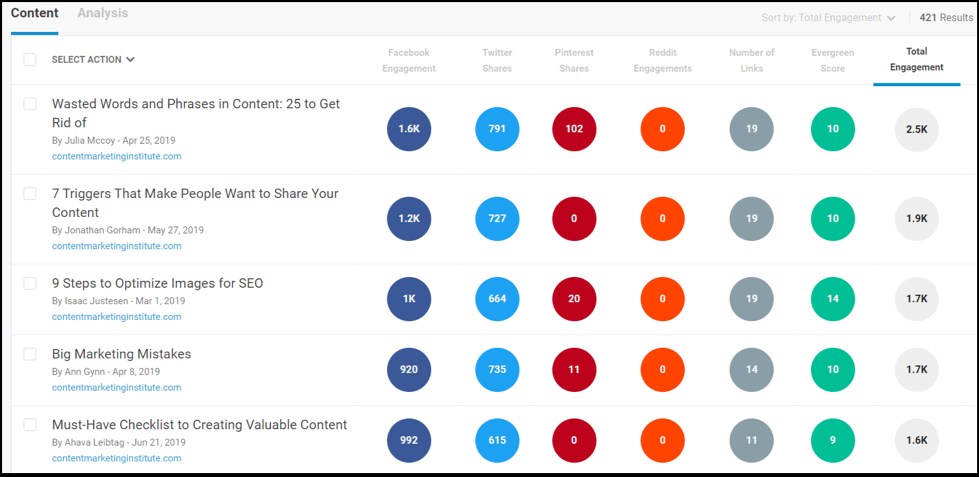Click the 2.5K Total Engagement circle
979x477 pixels.
coord(917,129)
